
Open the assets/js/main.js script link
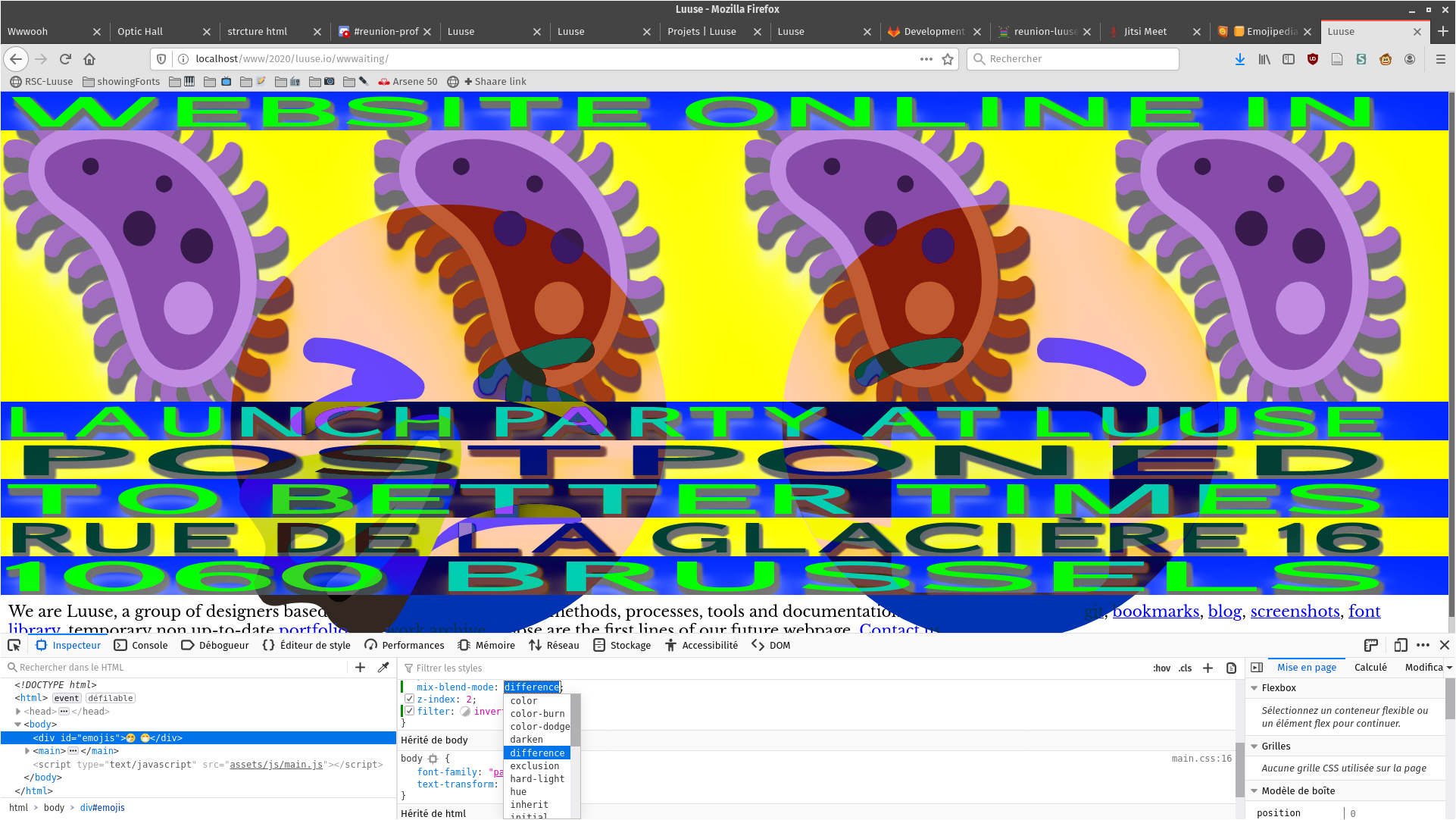(x=277, y=764)
